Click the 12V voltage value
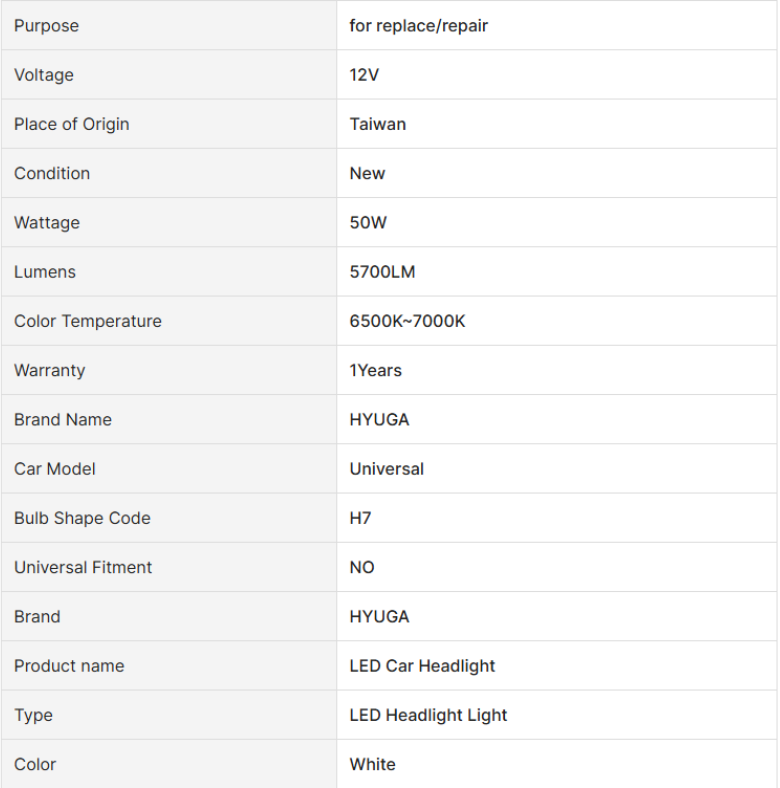This screenshot has width=780, height=788. (x=364, y=75)
